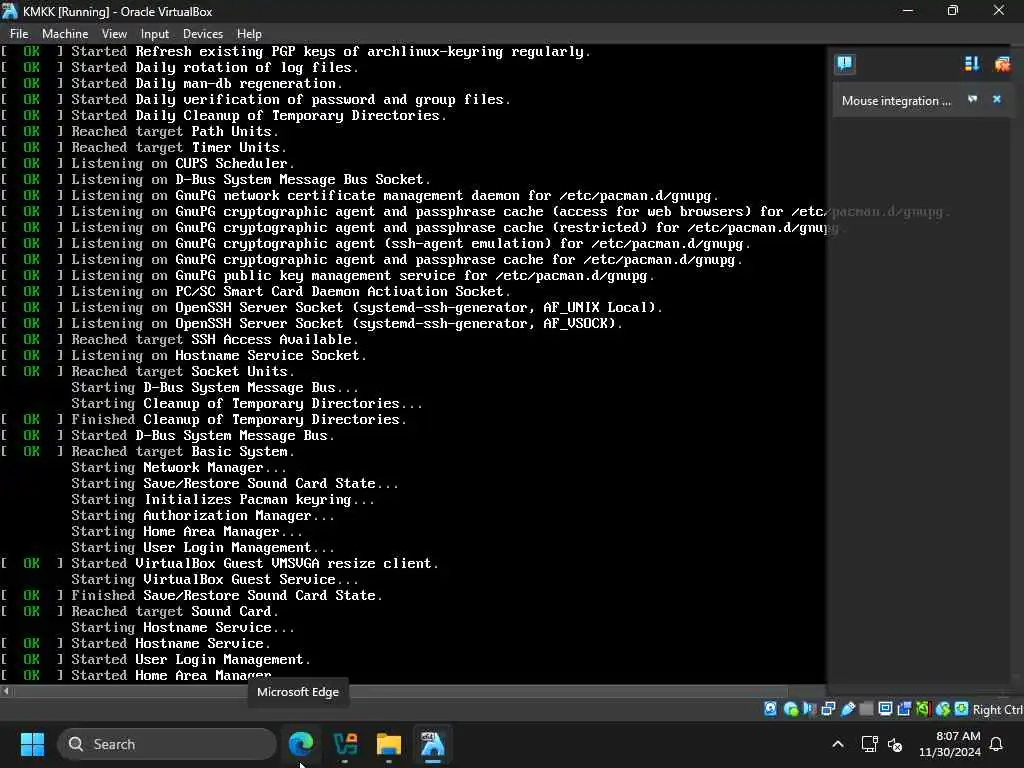
Task: Toggle the notification center speech-bubble icon
Action: pos(844,63)
